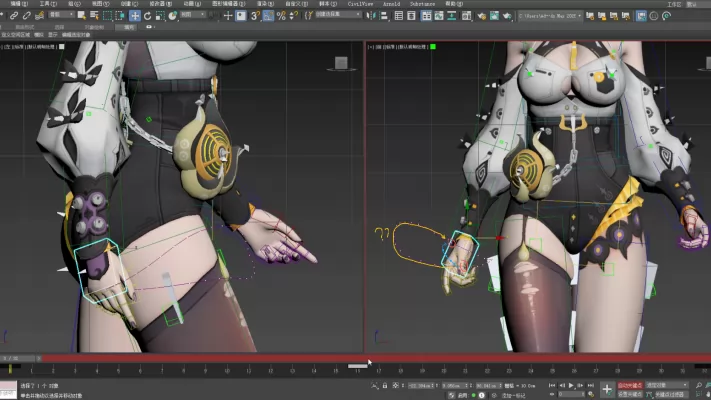Open the 修改器 menu

click(x=161, y=4)
